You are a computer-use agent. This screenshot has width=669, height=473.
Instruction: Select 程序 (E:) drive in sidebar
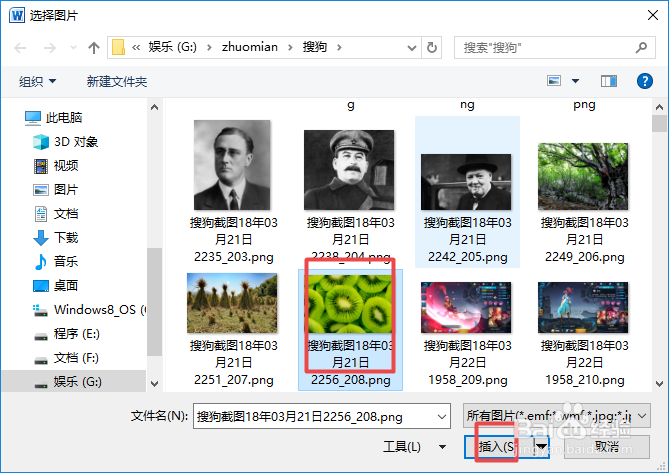point(67,334)
